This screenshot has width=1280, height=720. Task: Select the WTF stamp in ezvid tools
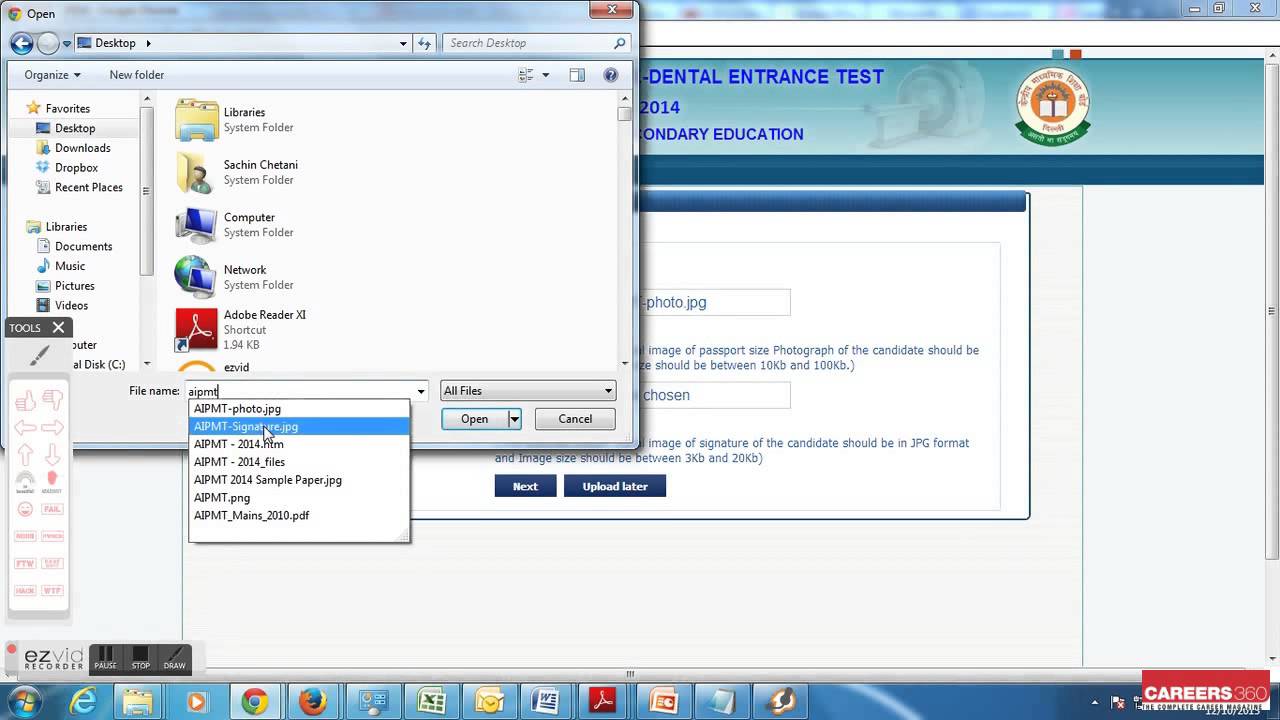[x=52, y=590]
